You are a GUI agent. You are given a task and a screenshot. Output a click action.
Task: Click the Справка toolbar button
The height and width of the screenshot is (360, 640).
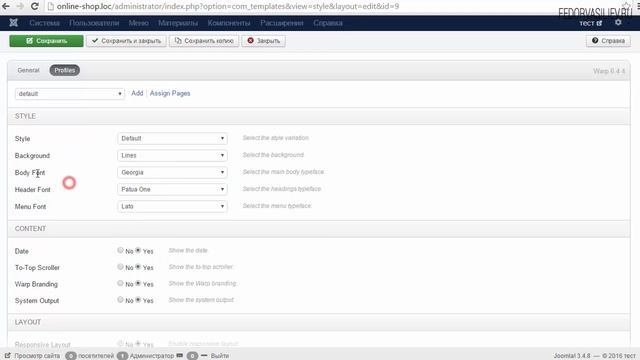608,41
